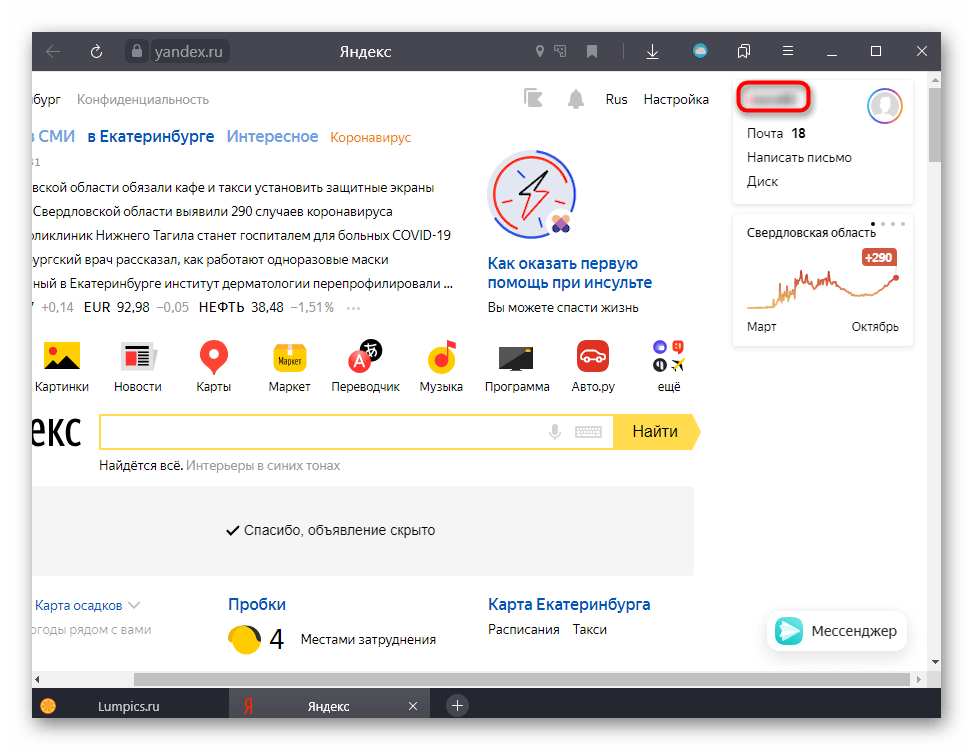
Task: Open the downloads arrow icon
Action: [x=652, y=51]
